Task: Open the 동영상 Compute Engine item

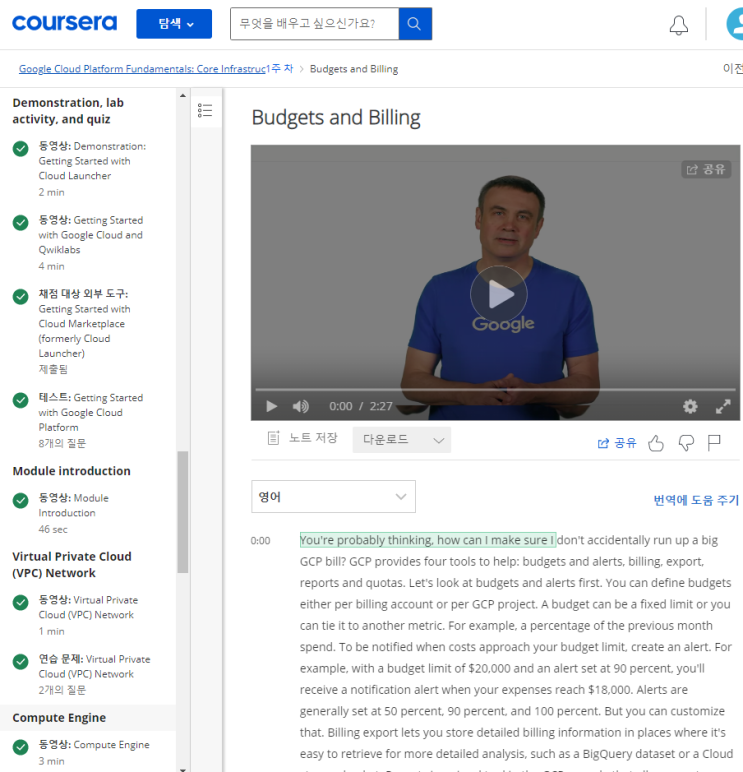Action: pos(94,752)
